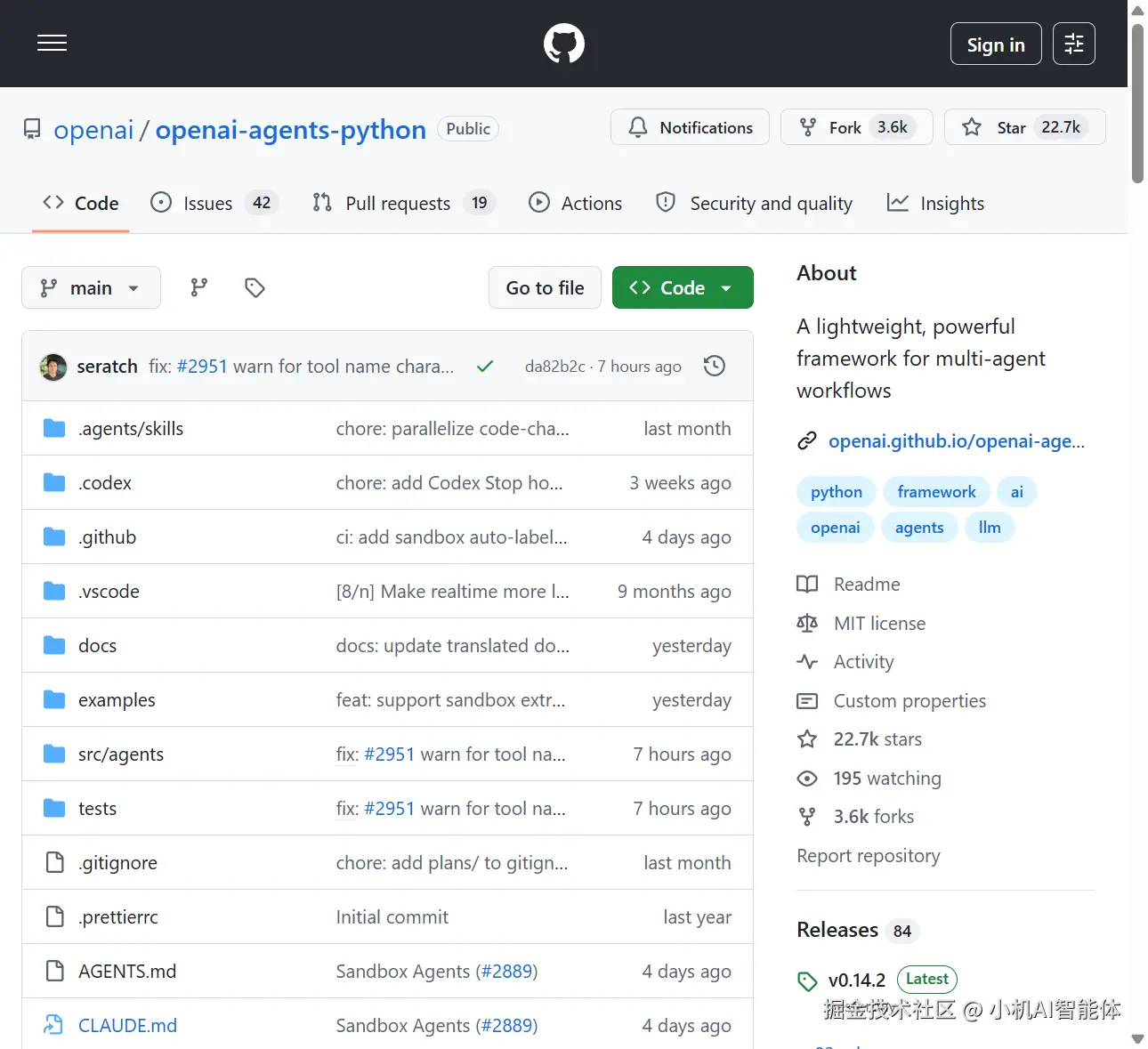Click the pulse icon next to Activity
Screen dimensions: 1148x1049
point(807,661)
